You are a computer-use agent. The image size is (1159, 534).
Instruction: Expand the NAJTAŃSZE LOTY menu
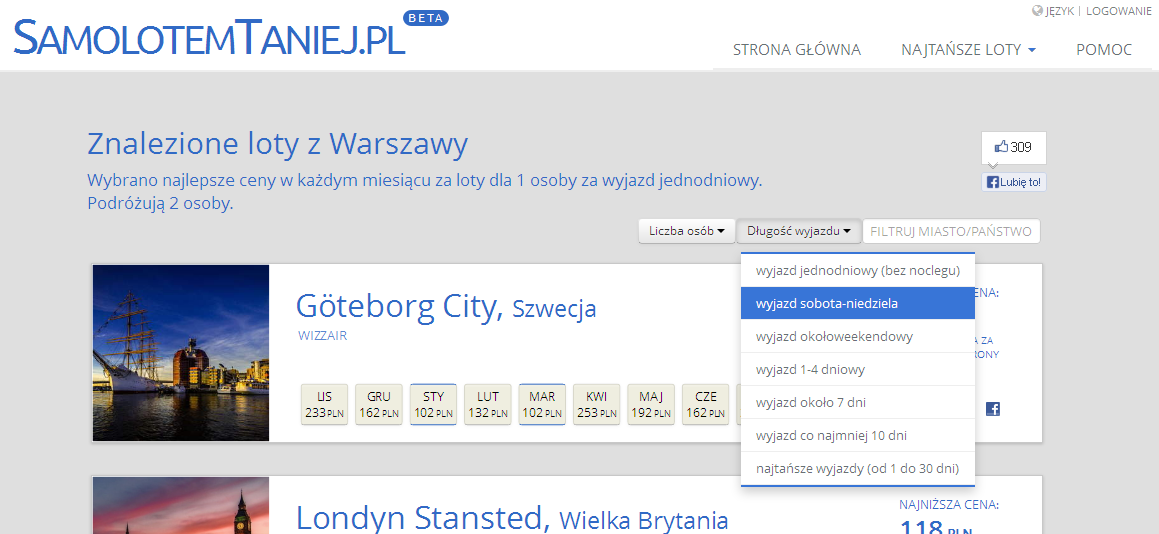point(968,50)
